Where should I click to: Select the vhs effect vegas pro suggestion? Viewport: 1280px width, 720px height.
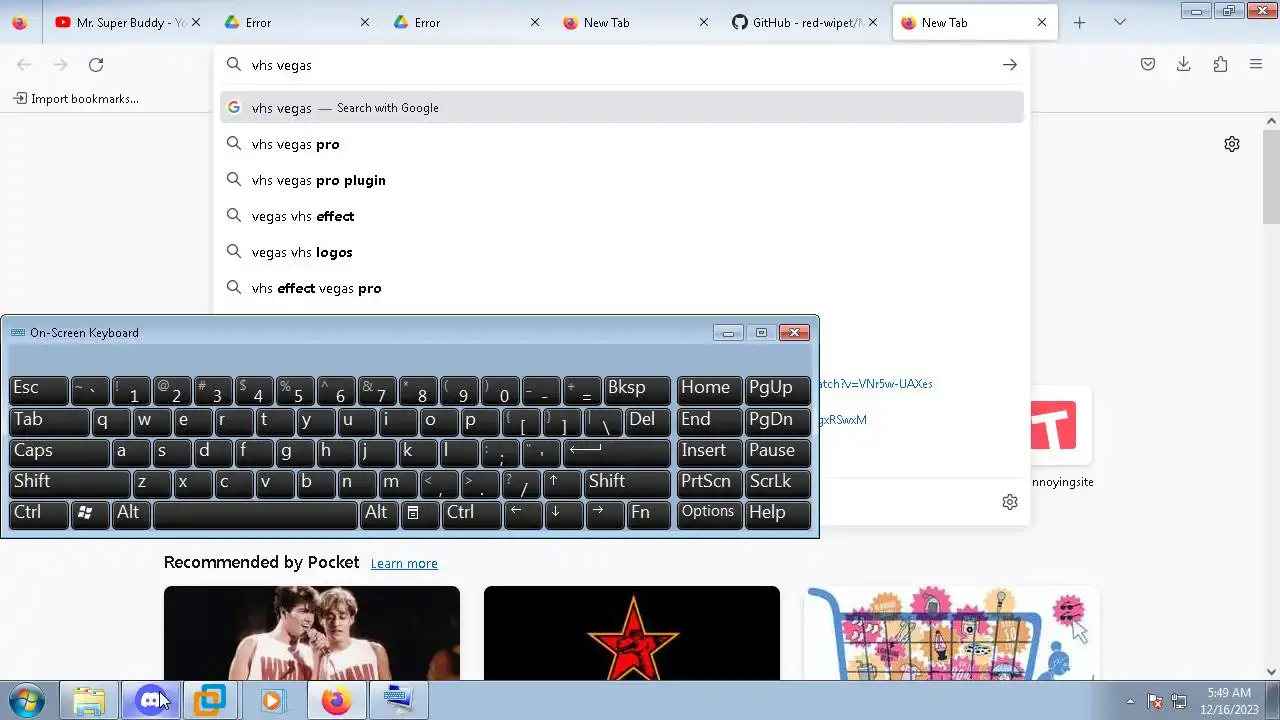click(622, 288)
